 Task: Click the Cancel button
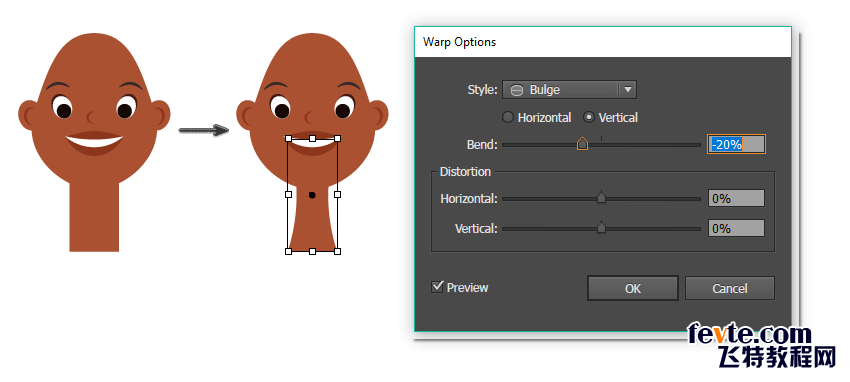[730, 288]
